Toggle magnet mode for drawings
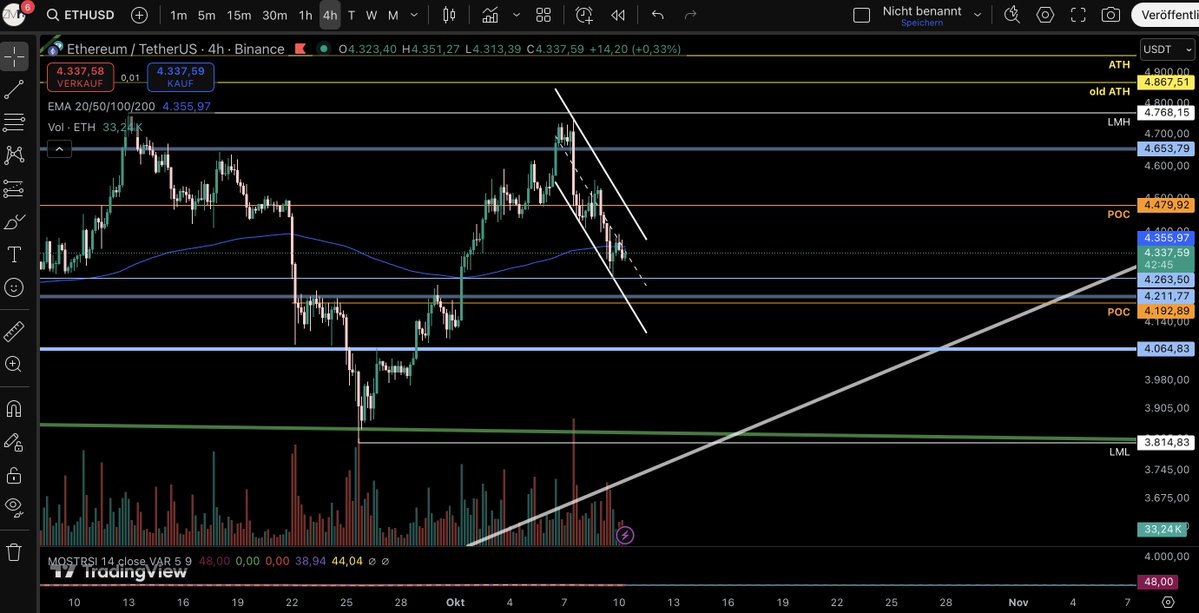The width and height of the screenshot is (1199, 613). point(14,408)
